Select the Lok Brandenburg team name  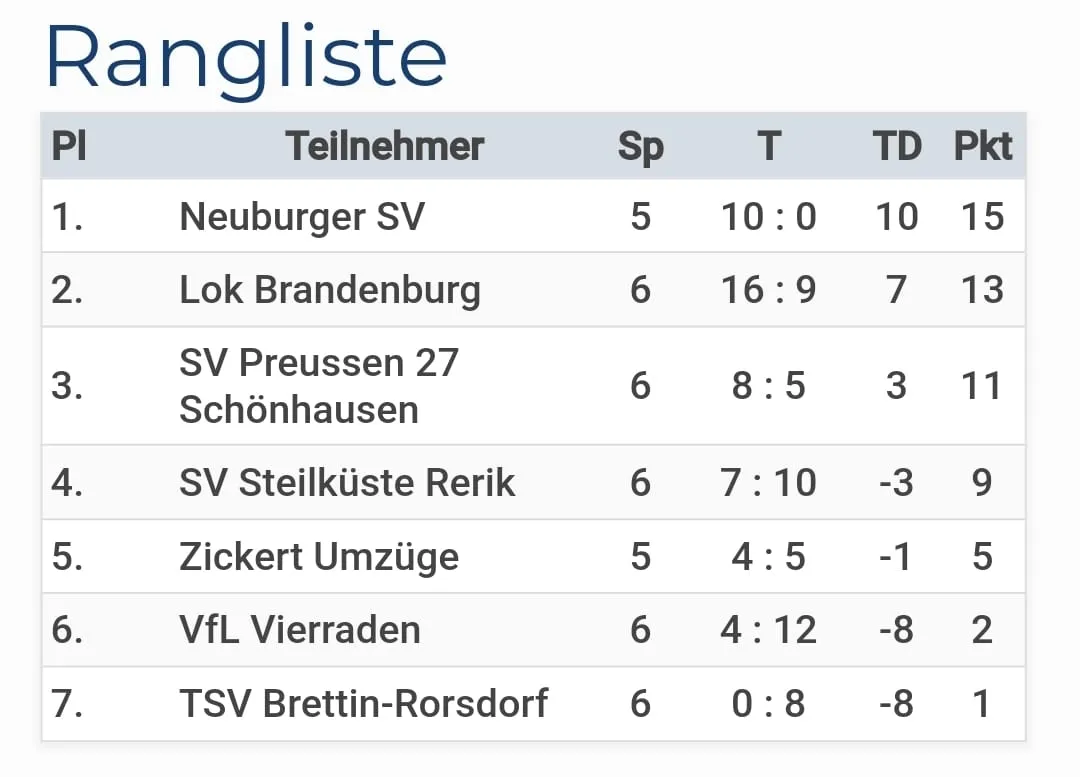click(330, 290)
